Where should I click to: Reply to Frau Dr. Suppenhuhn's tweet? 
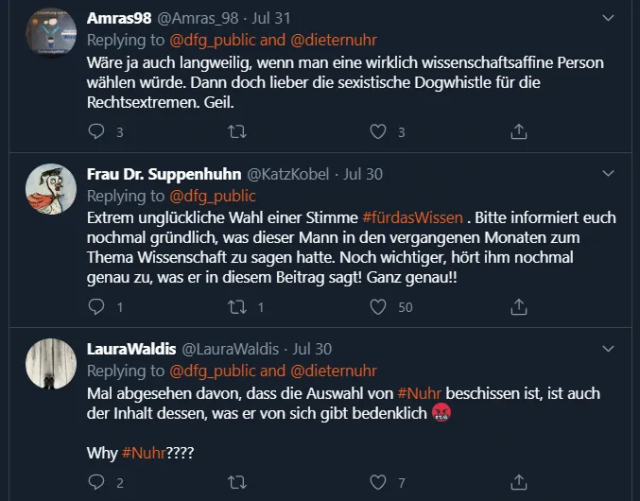tap(97, 307)
